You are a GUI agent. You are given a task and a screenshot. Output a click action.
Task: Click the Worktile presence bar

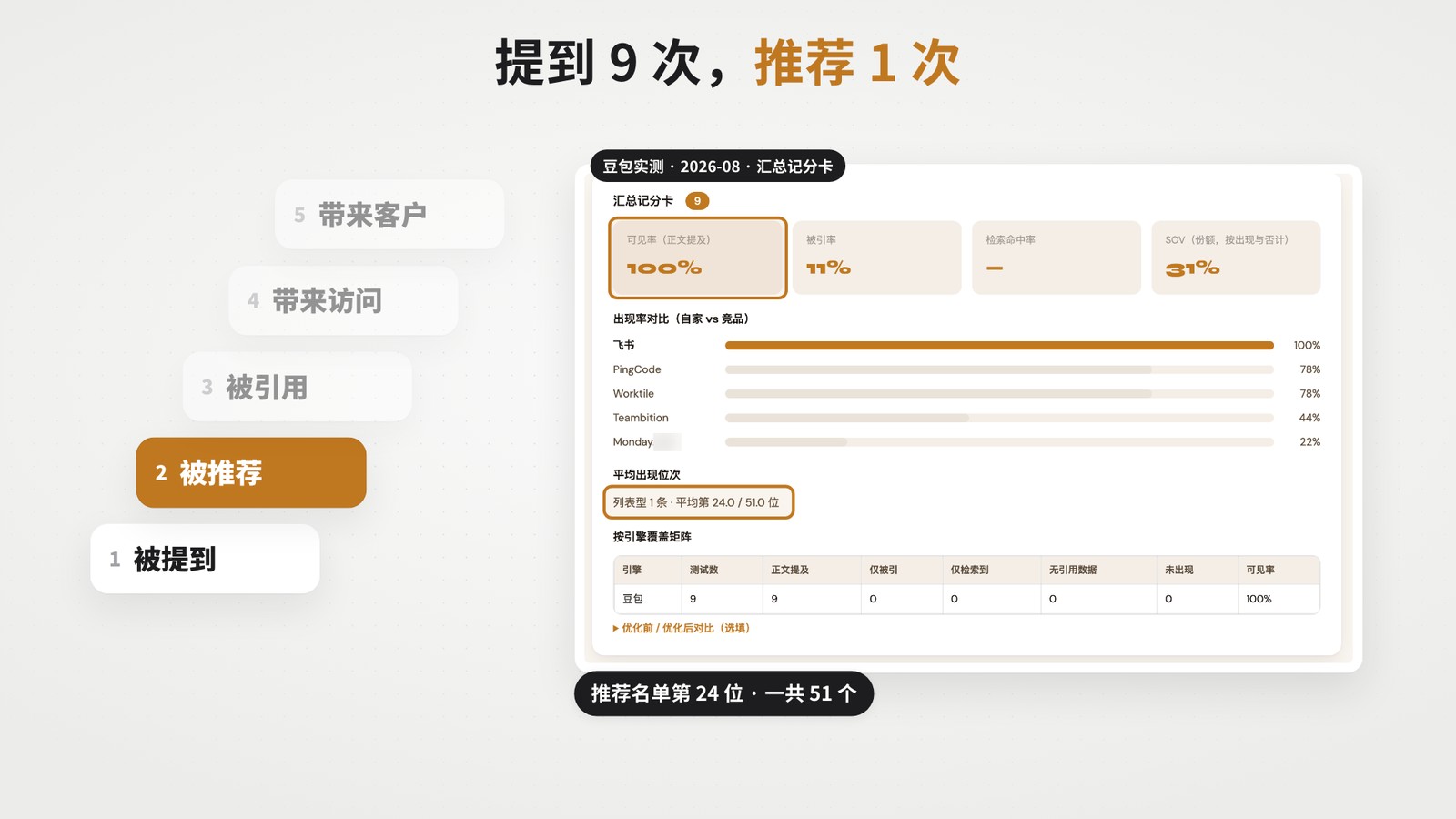[999, 393]
